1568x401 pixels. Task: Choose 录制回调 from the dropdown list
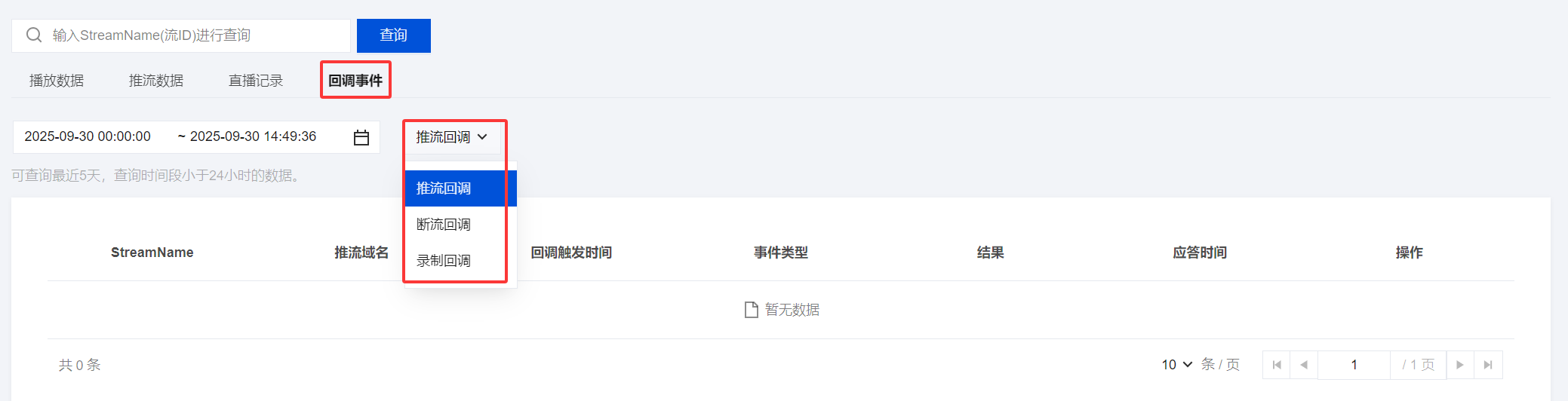tap(444, 261)
